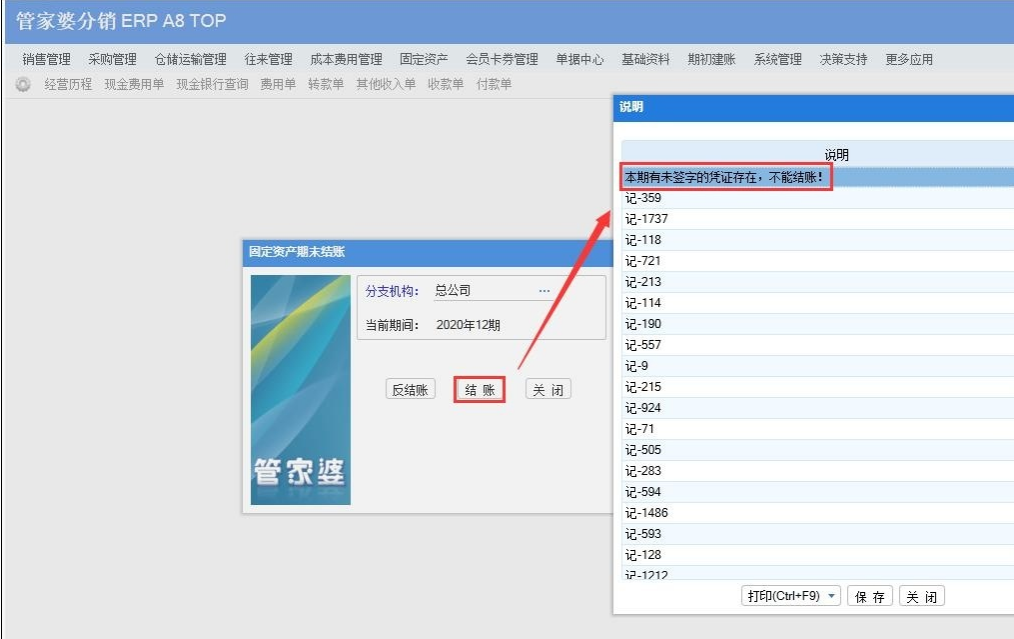
Task: Open the 采购管理 menu
Action: coord(113,60)
